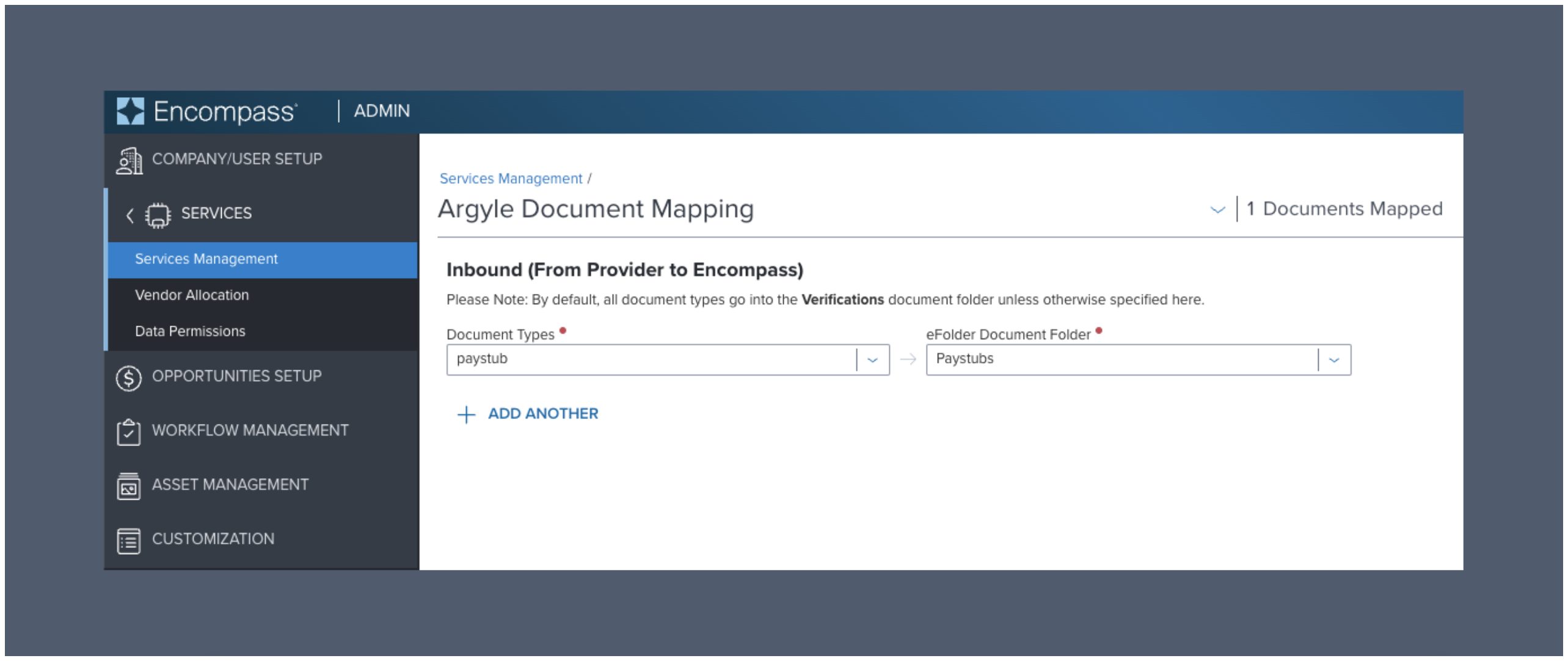Click the Services chip icon
This screenshot has width=1568, height=661.
click(x=157, y=214)
